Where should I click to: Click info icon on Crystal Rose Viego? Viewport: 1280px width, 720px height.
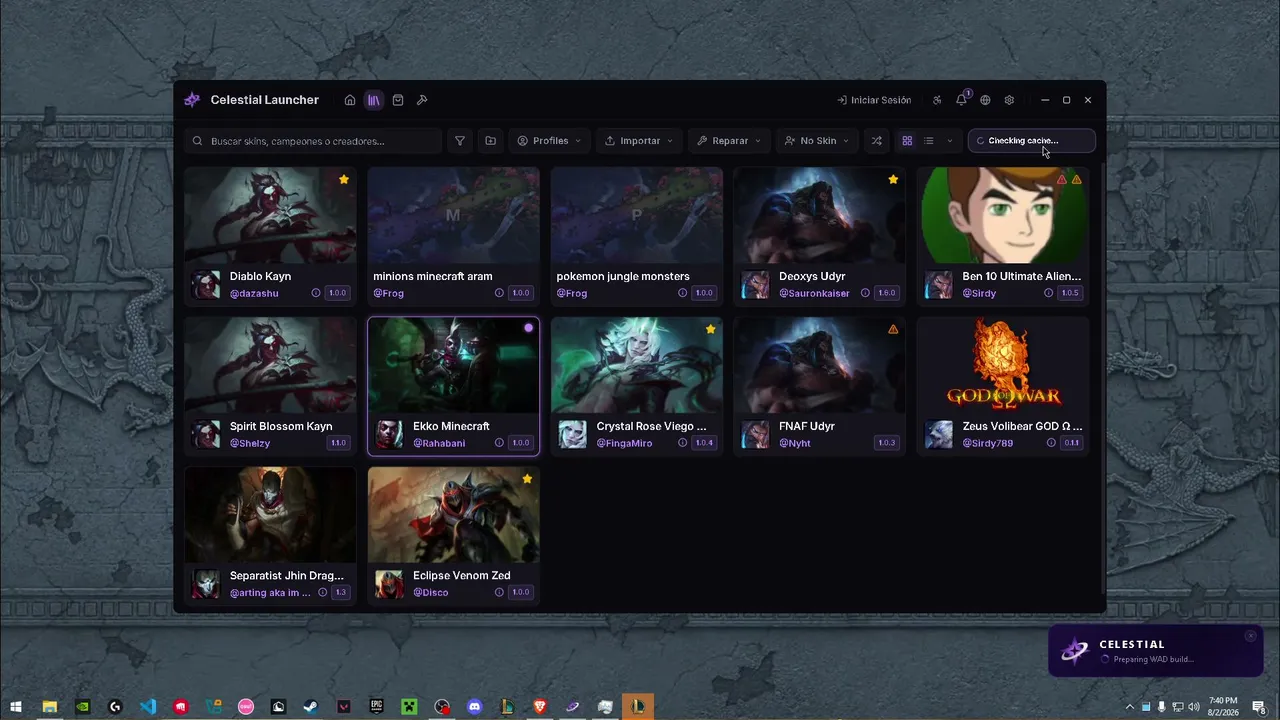[683, 443]
